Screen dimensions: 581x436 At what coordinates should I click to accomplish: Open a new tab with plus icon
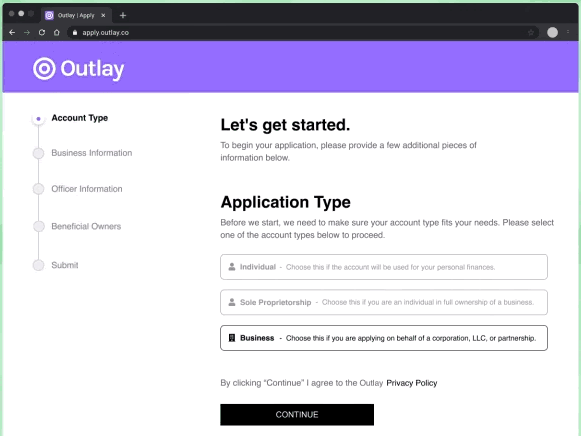point(123,15)
